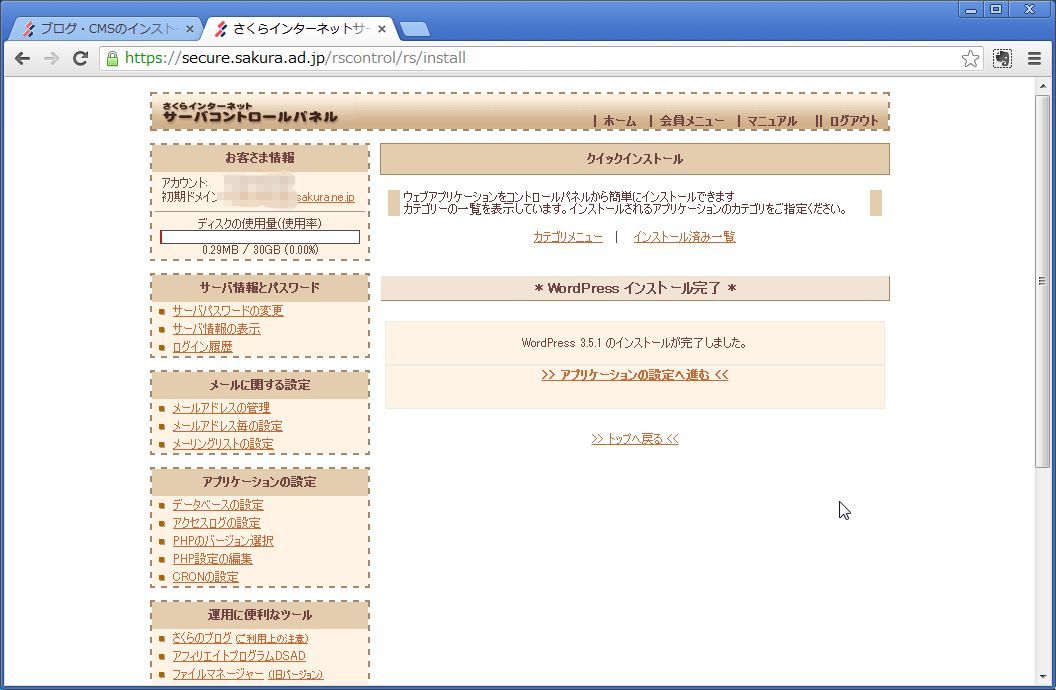
Task: Click the address bar URL field
Action: [x=539, y=59]
